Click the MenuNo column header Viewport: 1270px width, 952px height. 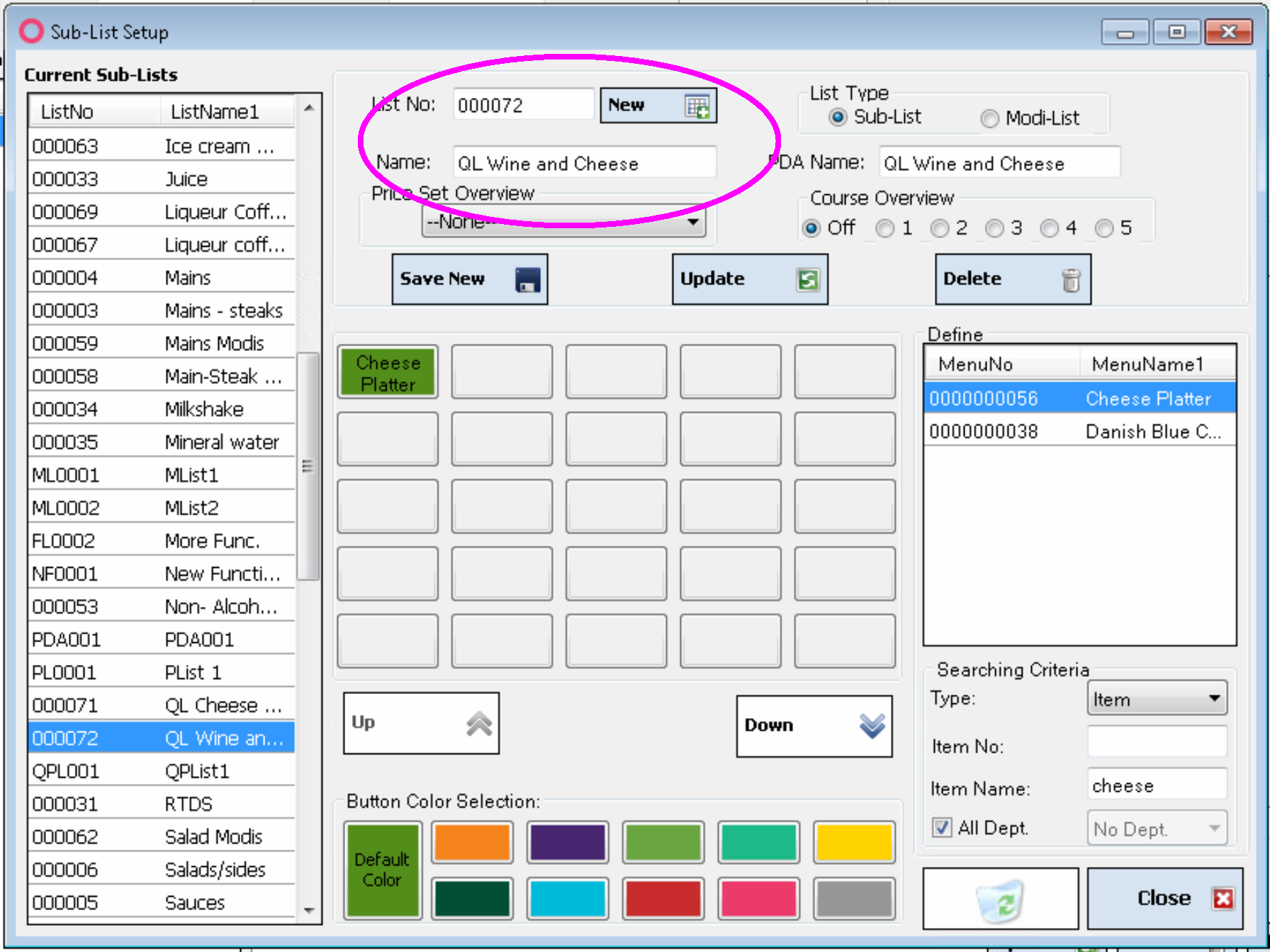(1002, 364)
